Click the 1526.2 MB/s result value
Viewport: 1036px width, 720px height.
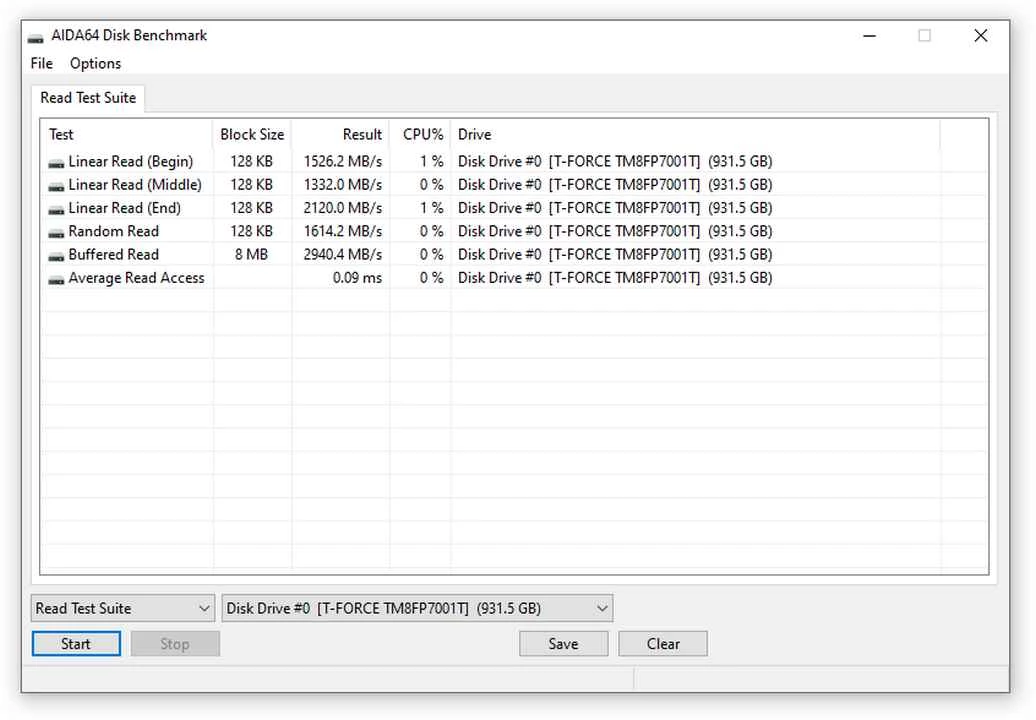click(x=343, y=162)
